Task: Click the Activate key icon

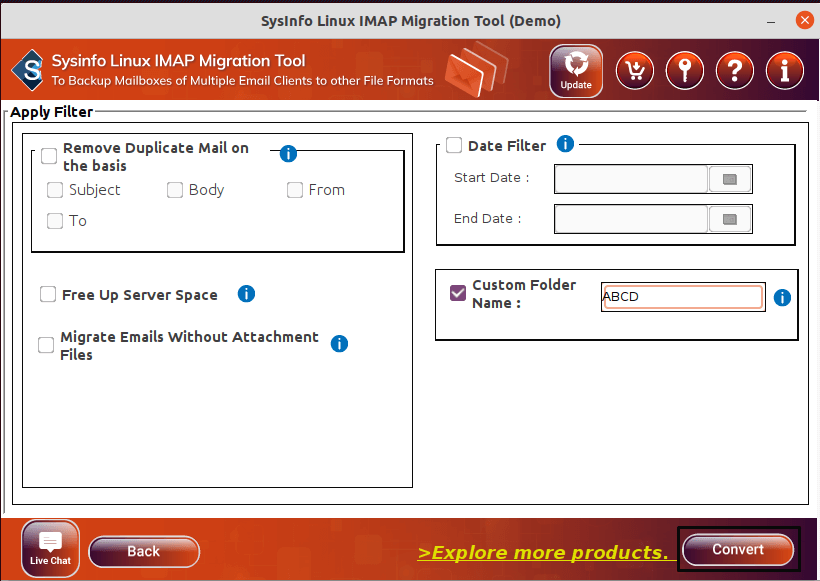Action: [685, 71]
